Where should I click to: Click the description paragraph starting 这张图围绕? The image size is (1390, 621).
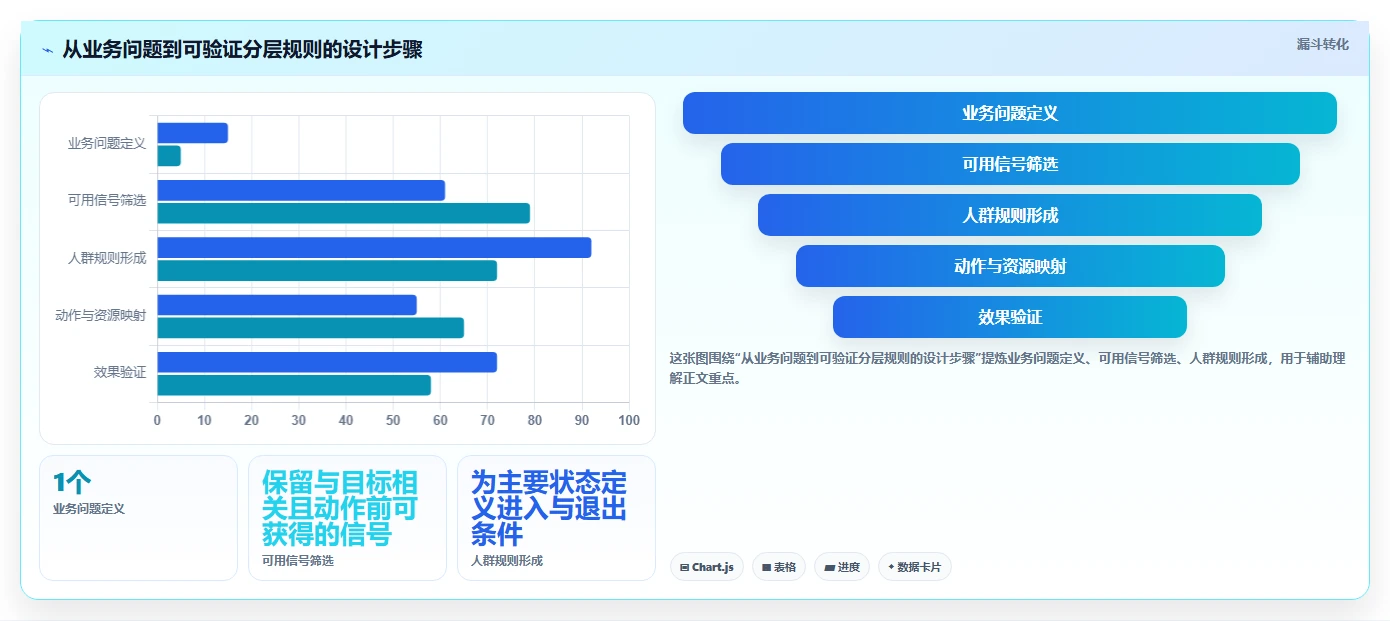(x=1008, y=368)
